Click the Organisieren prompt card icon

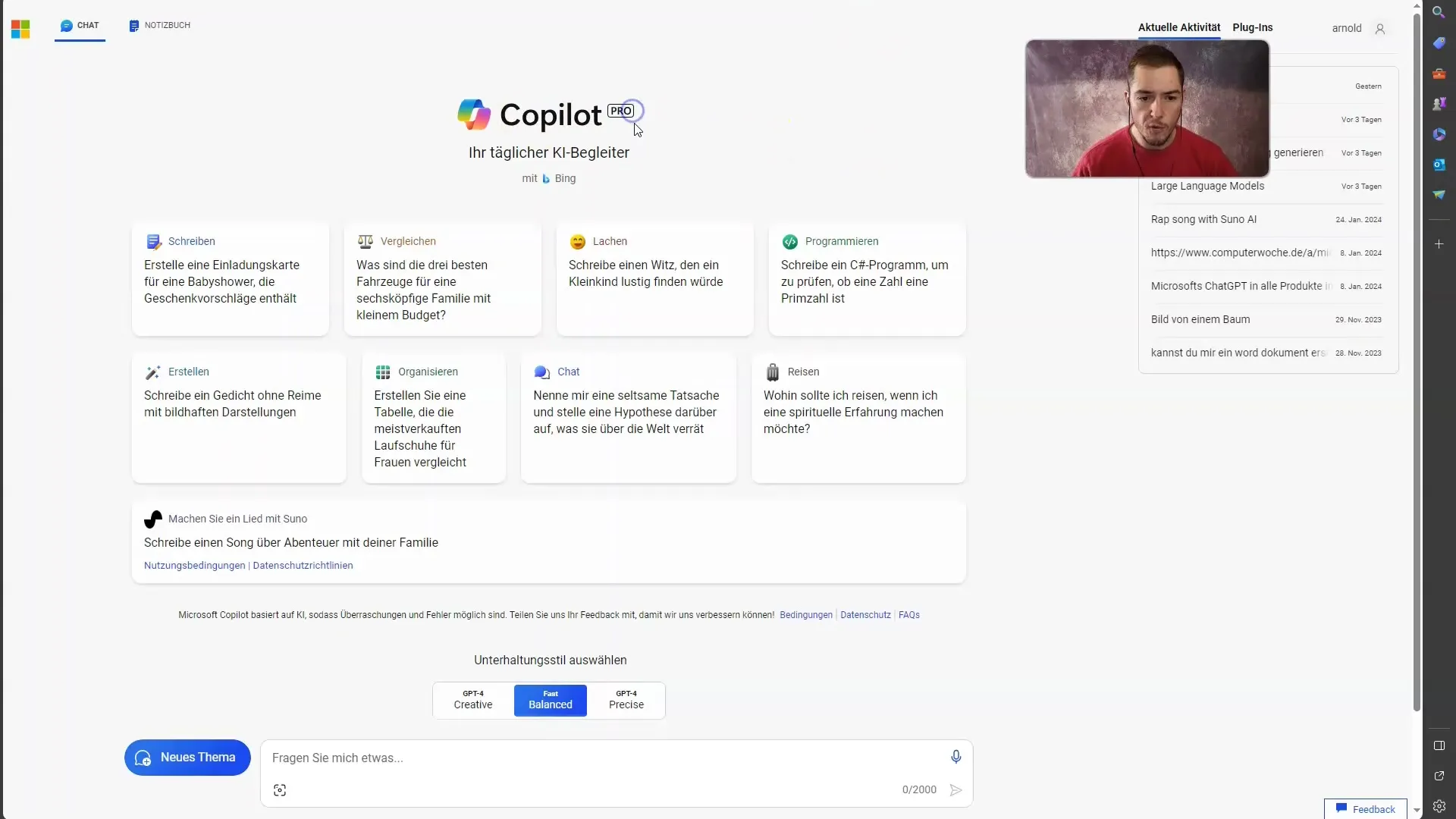(383, 371)
